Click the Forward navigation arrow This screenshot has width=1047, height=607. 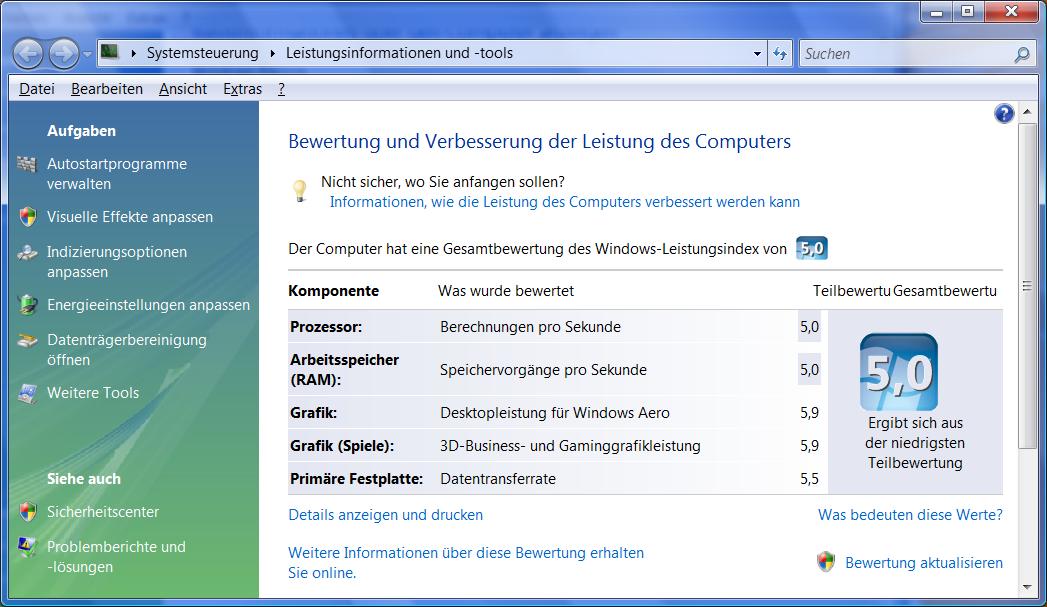point(64,53)
